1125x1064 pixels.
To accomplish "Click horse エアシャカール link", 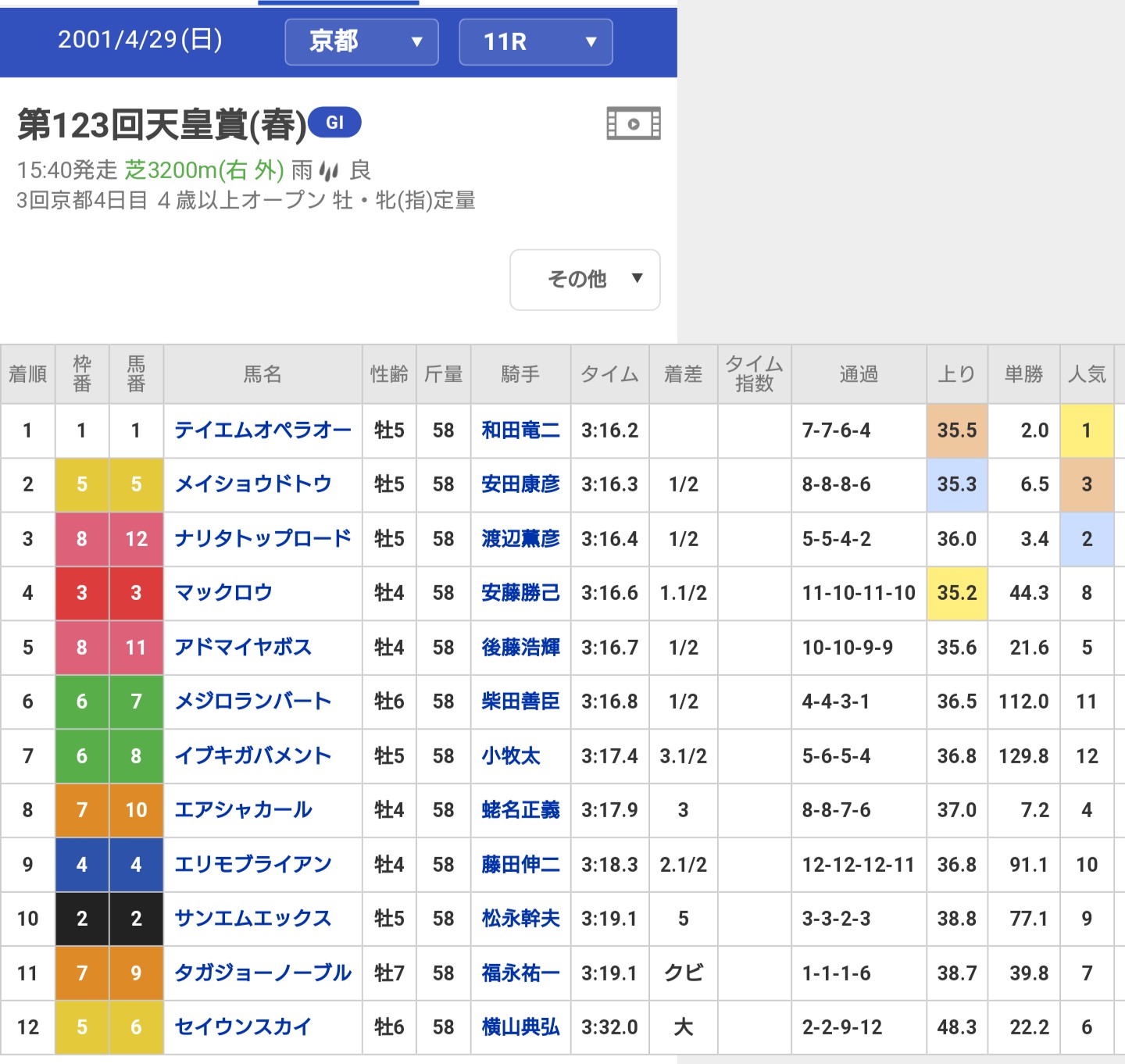I will [243, 810].
